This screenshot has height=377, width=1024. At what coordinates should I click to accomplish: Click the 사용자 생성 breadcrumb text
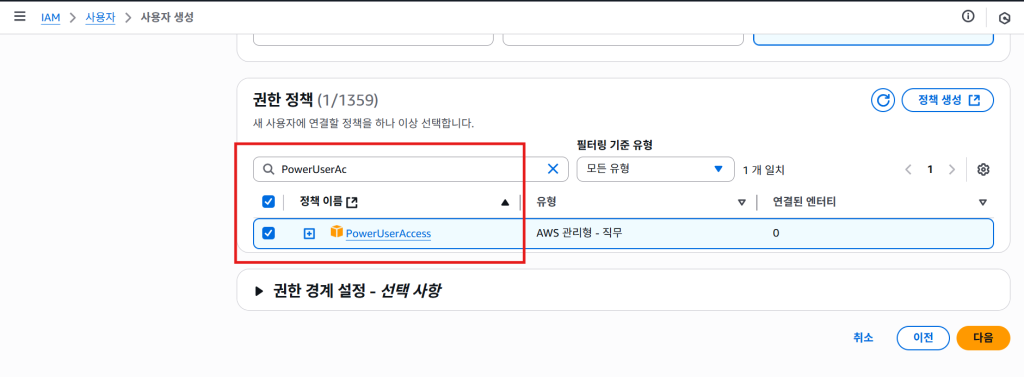coord(167,18)
